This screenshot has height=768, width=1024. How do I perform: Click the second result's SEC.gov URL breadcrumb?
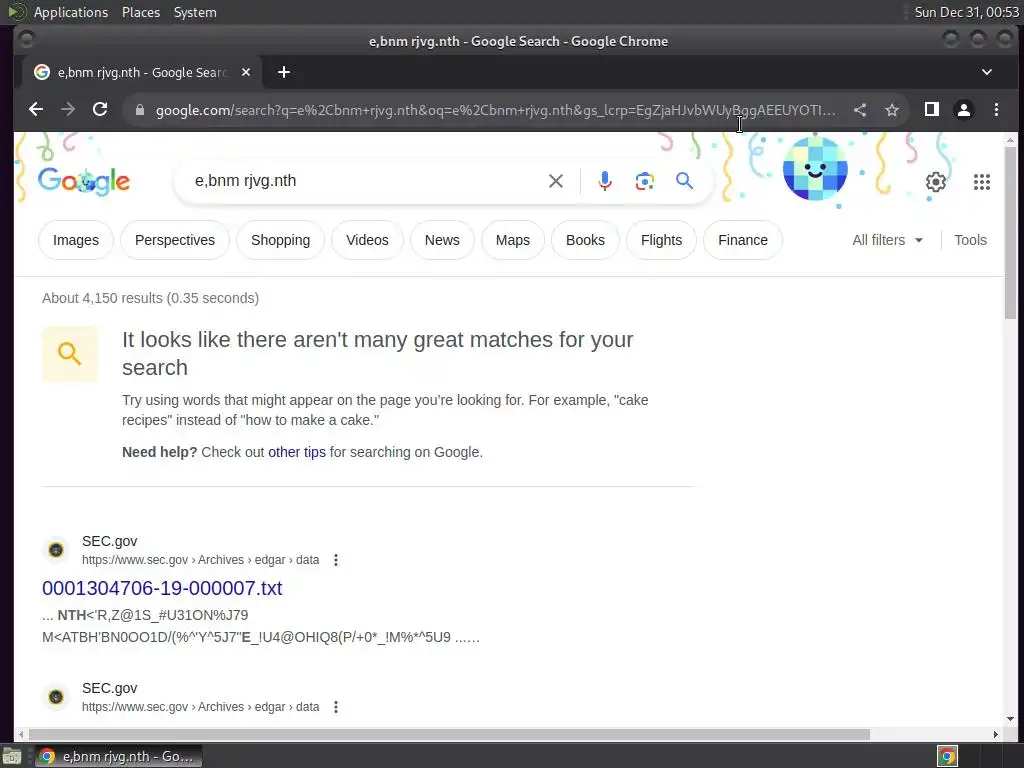click(x=200, y=707)
